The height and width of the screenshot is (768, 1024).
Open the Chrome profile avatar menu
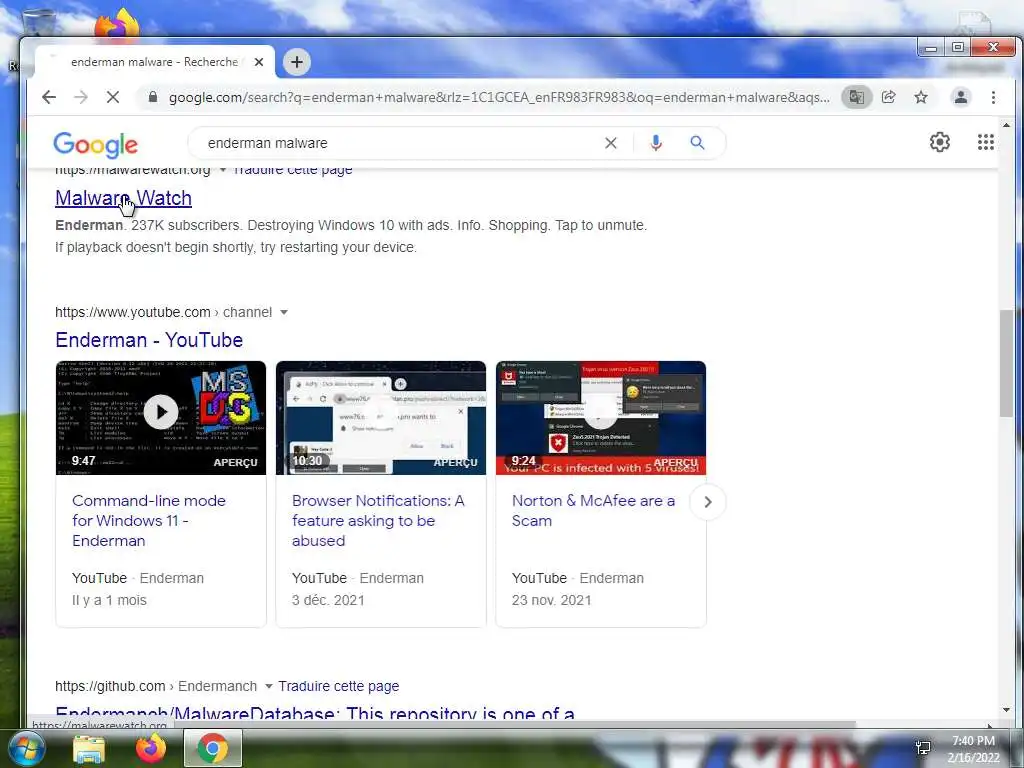point(961,97)
